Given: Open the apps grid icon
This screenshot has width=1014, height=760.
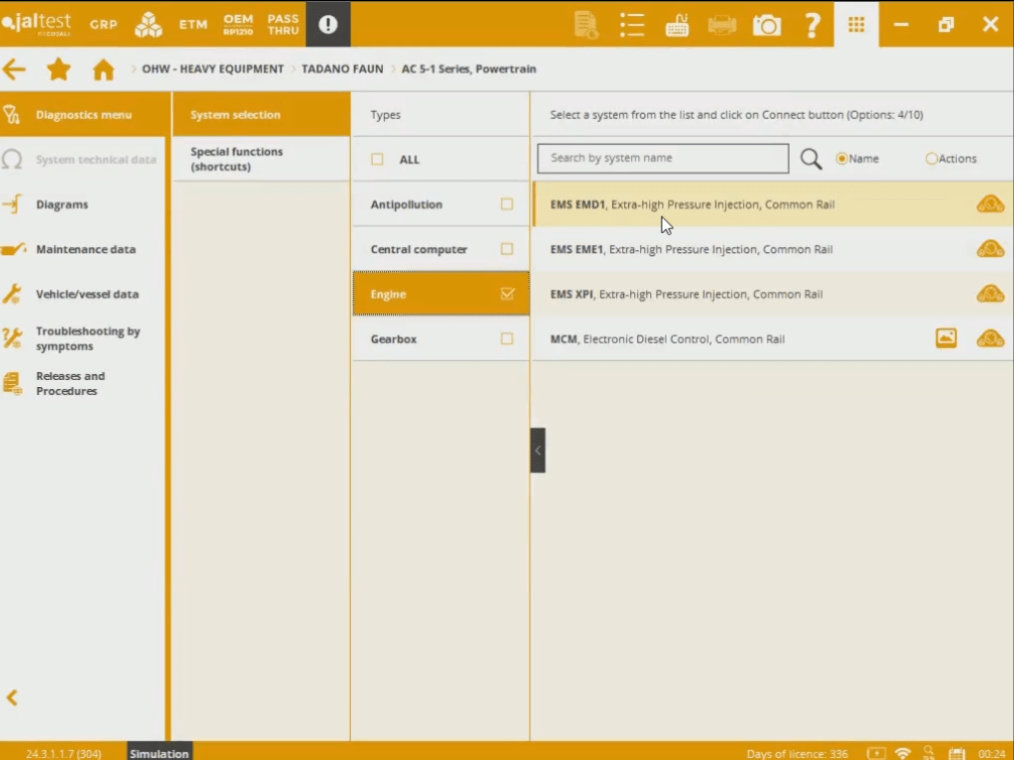Looking at the screenshot, I should coord(856,25).
